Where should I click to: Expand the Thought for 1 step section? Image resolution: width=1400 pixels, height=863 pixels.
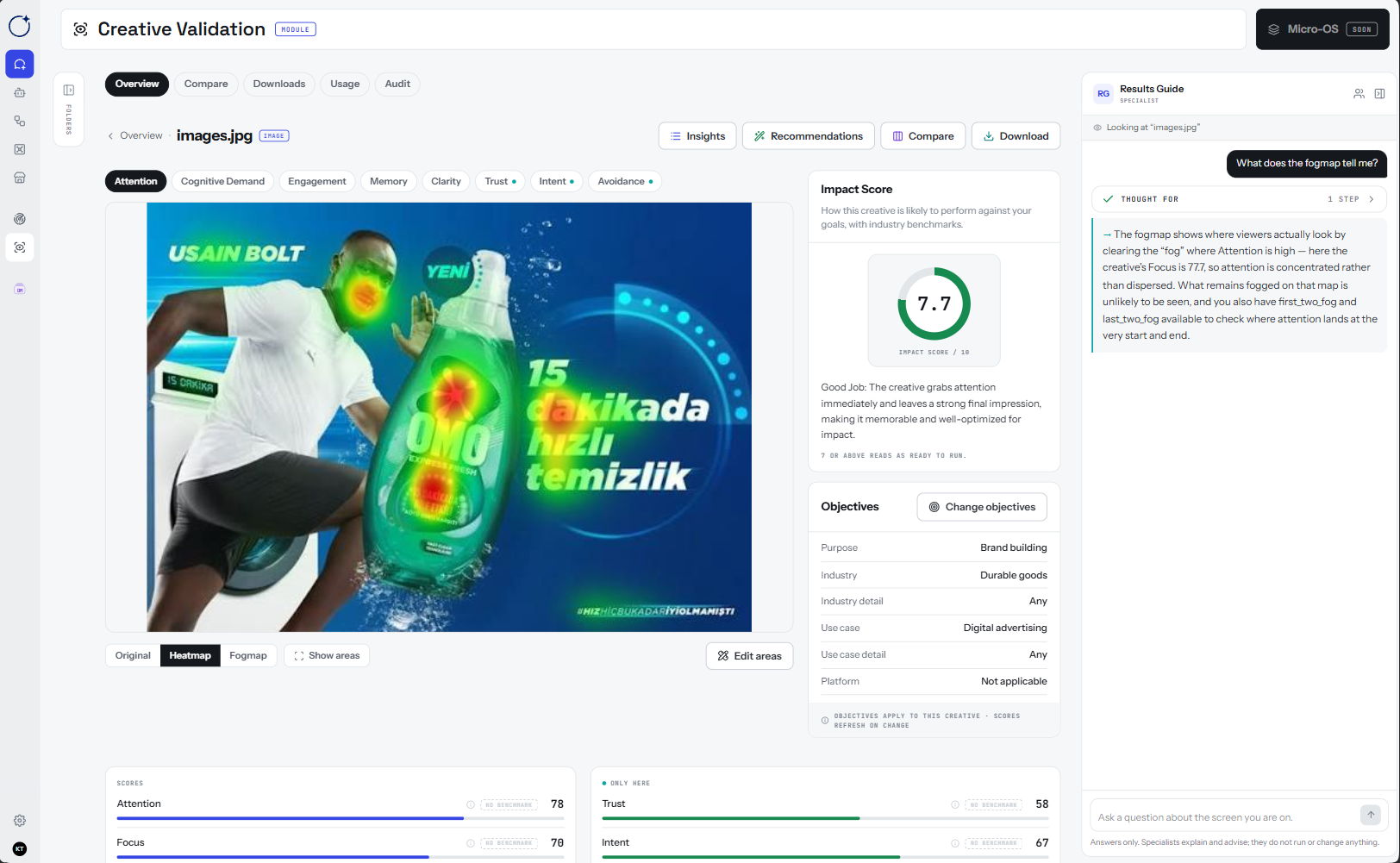click(x=1239, y=199)
